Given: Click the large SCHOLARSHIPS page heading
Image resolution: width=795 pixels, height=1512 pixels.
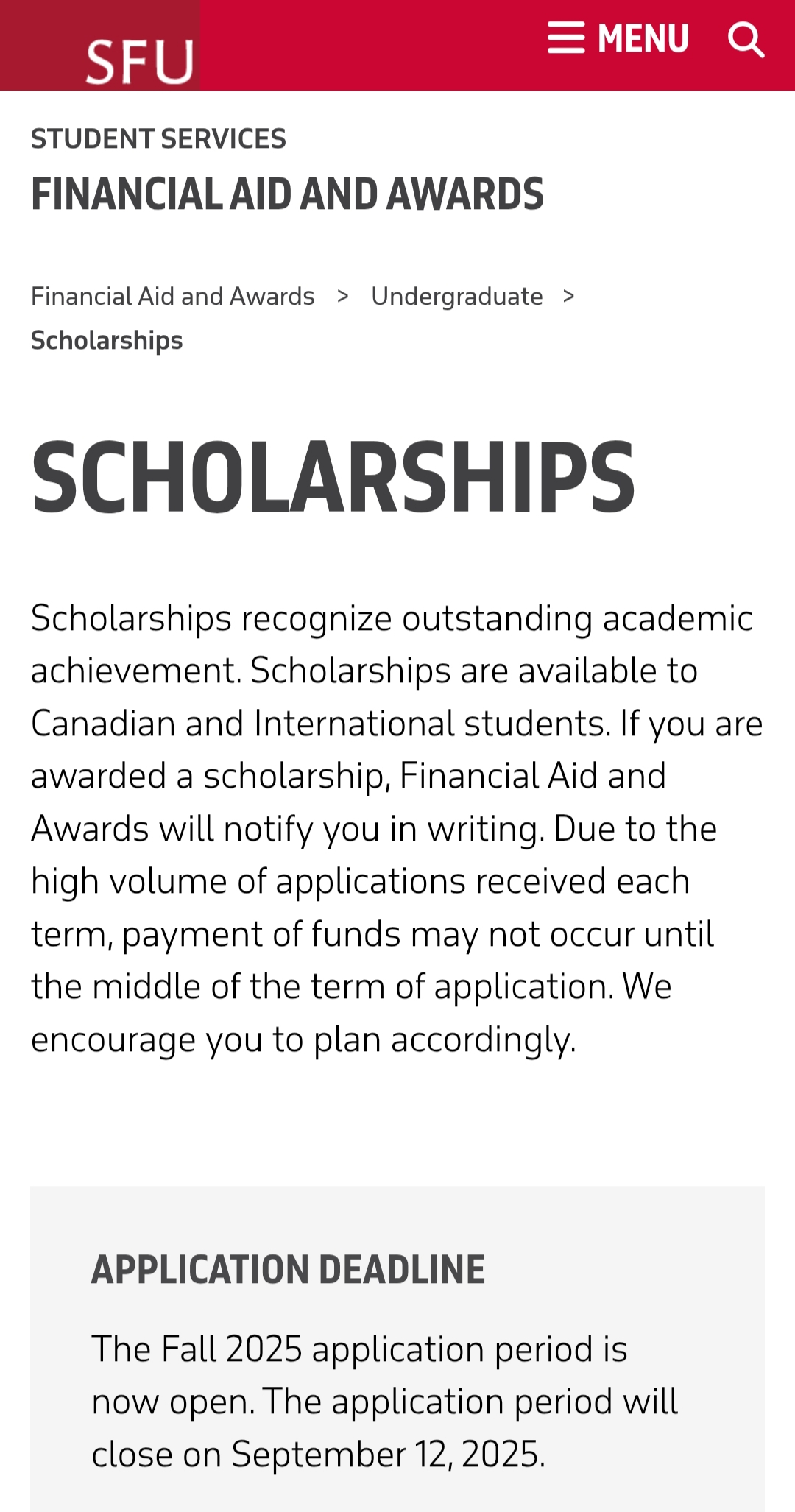Looking at the screenshot, I should tap(333, 477).
